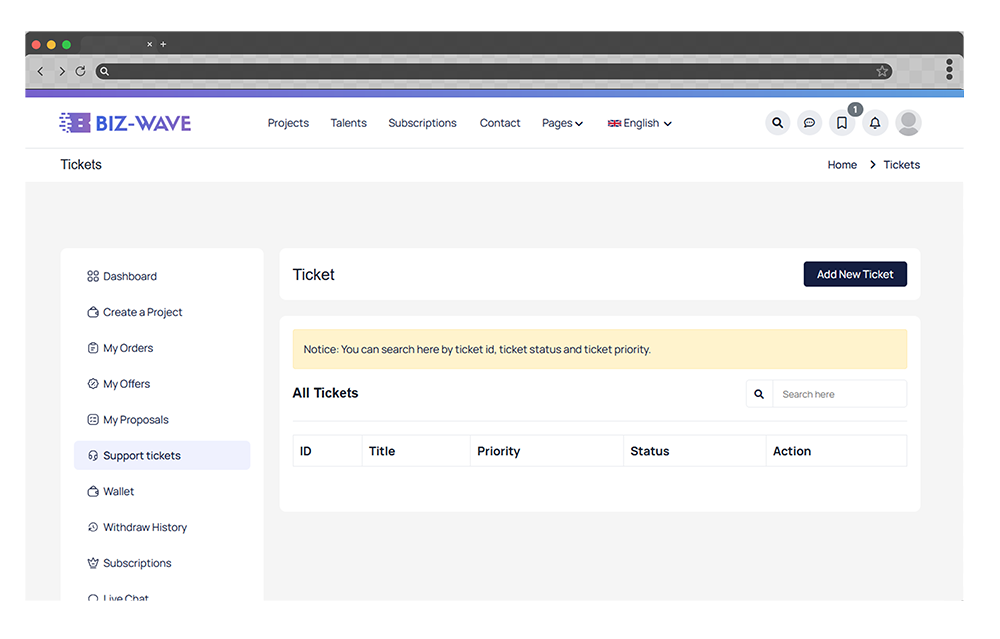
Task: Click the search magnifier icon in header
Action: point(777,123)
